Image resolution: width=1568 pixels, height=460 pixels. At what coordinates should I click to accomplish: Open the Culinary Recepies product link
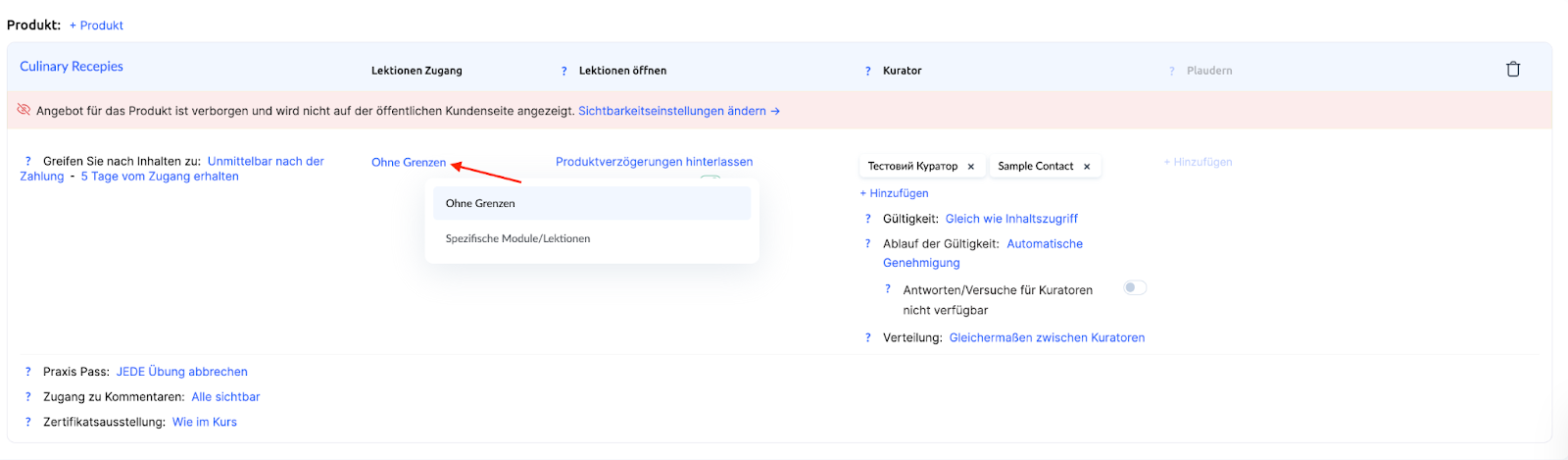(x=72, y=67)
